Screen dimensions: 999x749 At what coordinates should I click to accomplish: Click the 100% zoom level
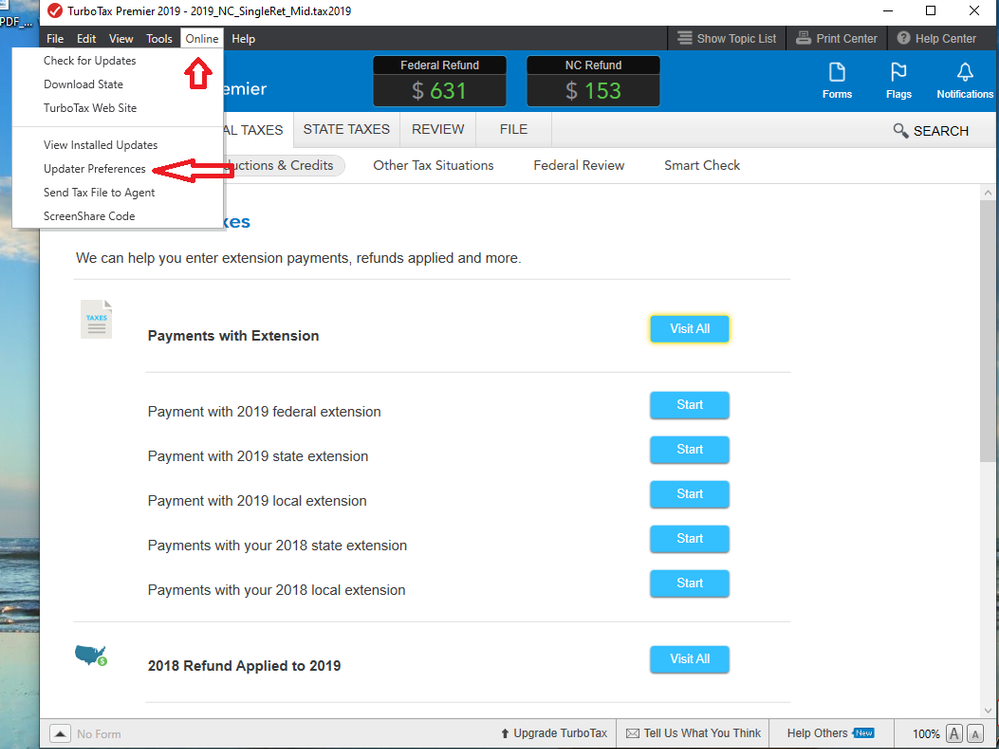pos(926,734)
